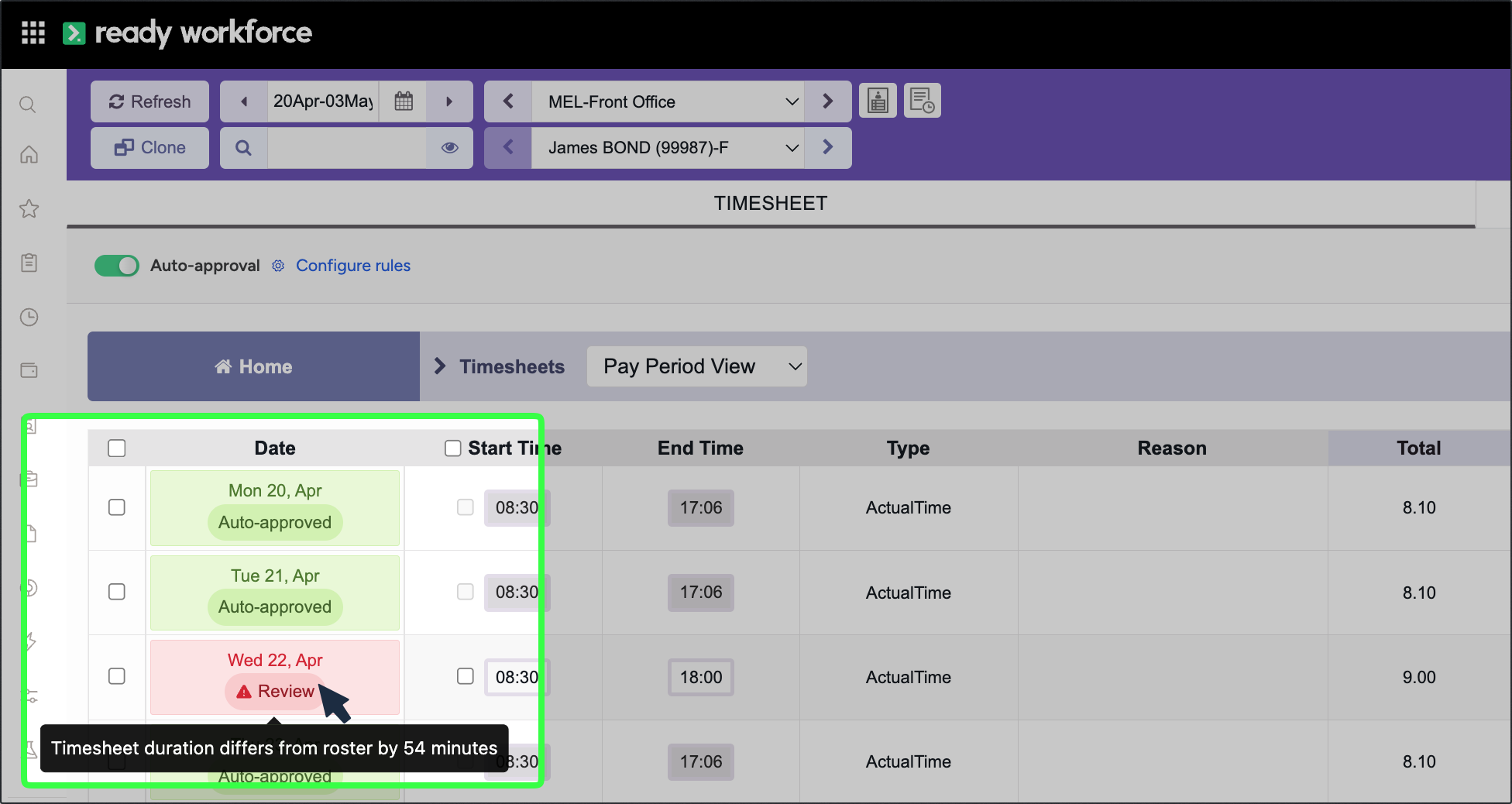Open the sidebar wallet icon
Image resolution: width=1512 pixels, height=804 pixels.
tap(29, 370)
